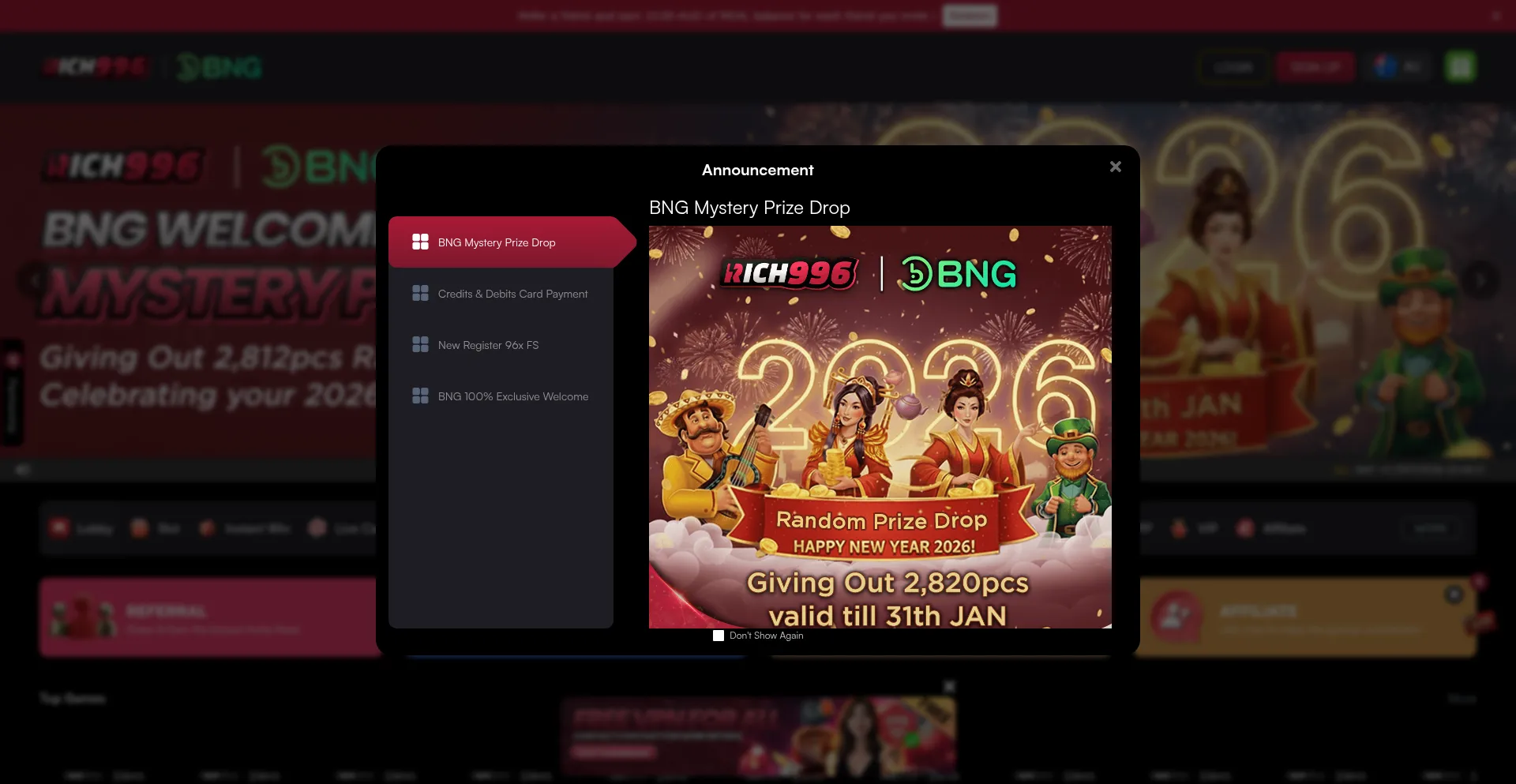Open the Lobby category icon
Screen dimensions: 1516x784
click(60, 528)
